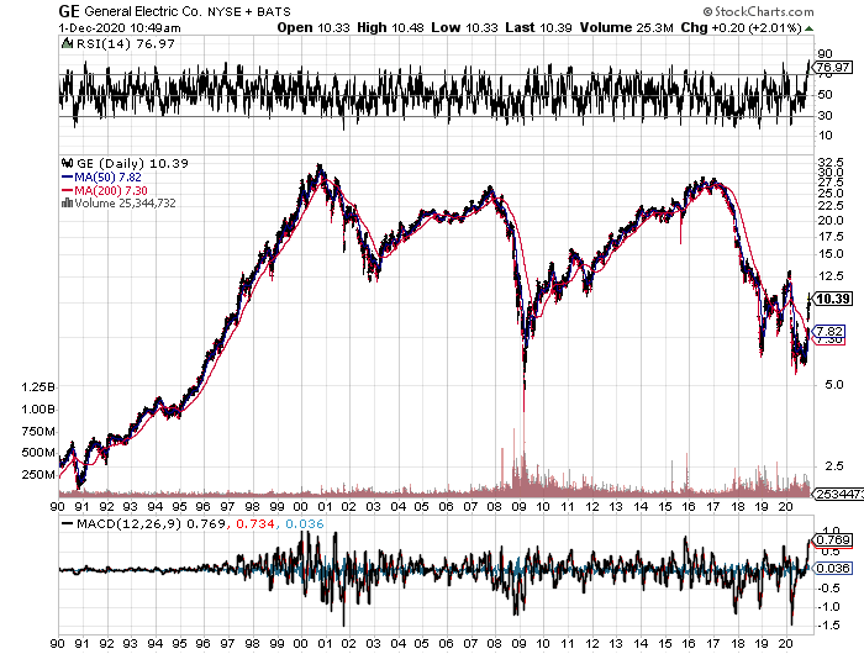The width and height of the screenshot is (864, 654).
Task: Click the GE (Daily) candlestick legend icon
Action: [66, 163]
